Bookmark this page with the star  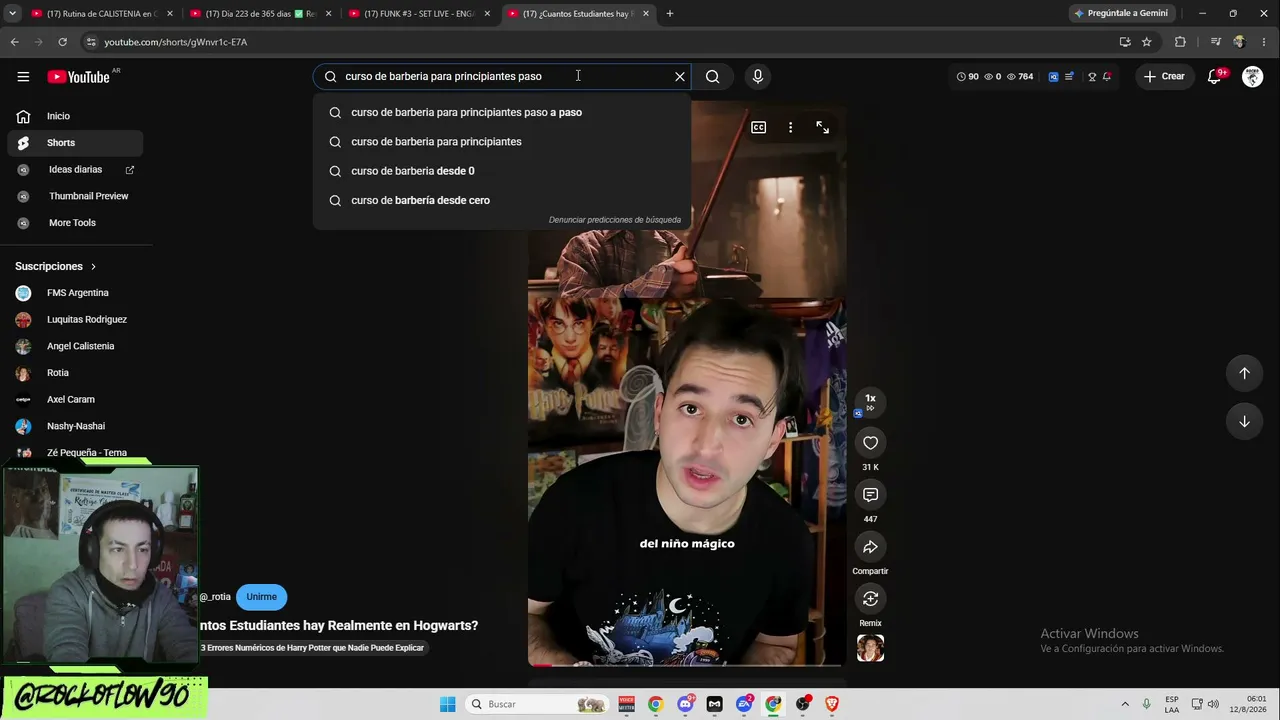(1147, 42)
